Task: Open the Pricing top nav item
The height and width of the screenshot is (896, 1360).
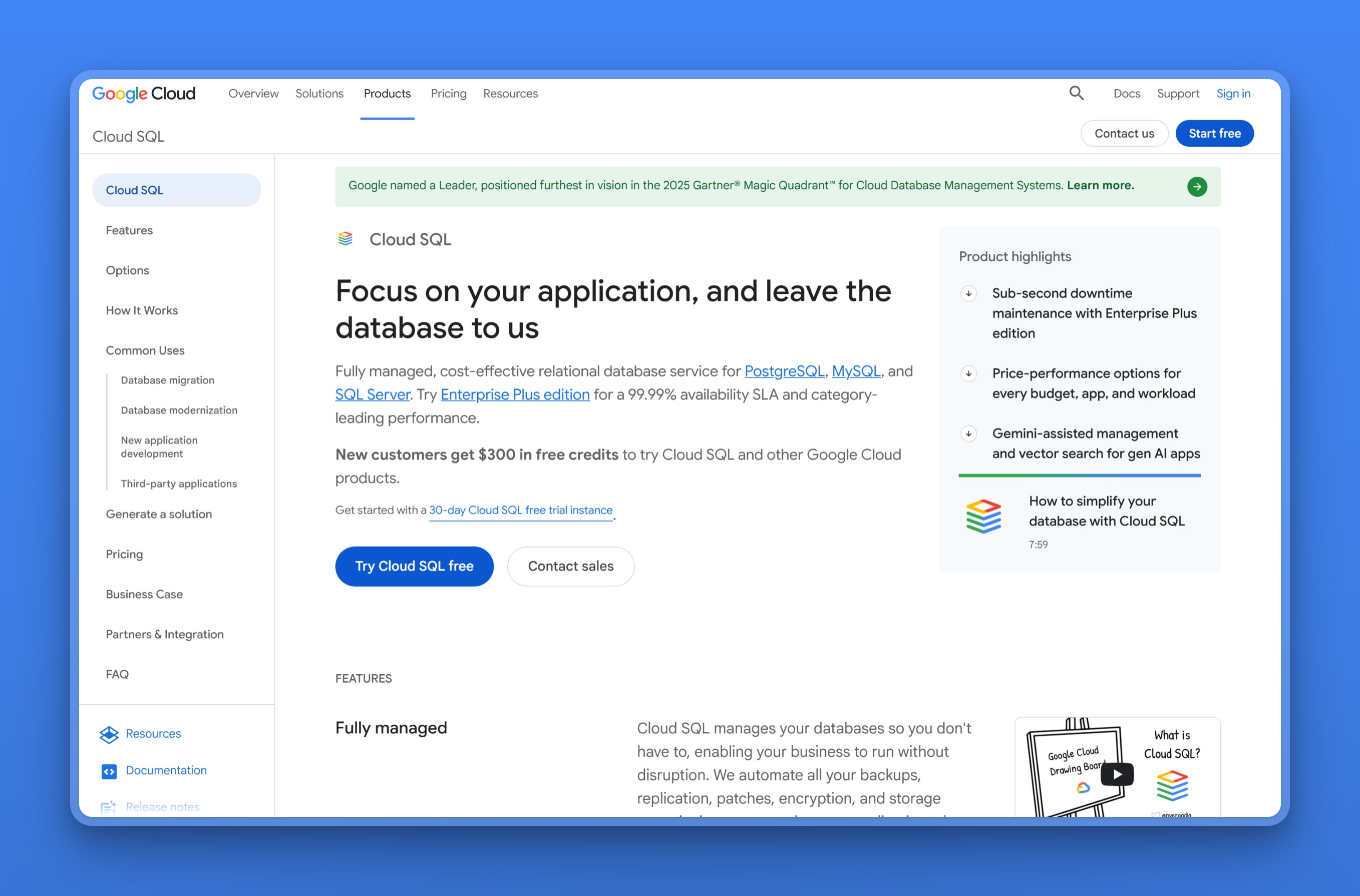Action: 448,93
